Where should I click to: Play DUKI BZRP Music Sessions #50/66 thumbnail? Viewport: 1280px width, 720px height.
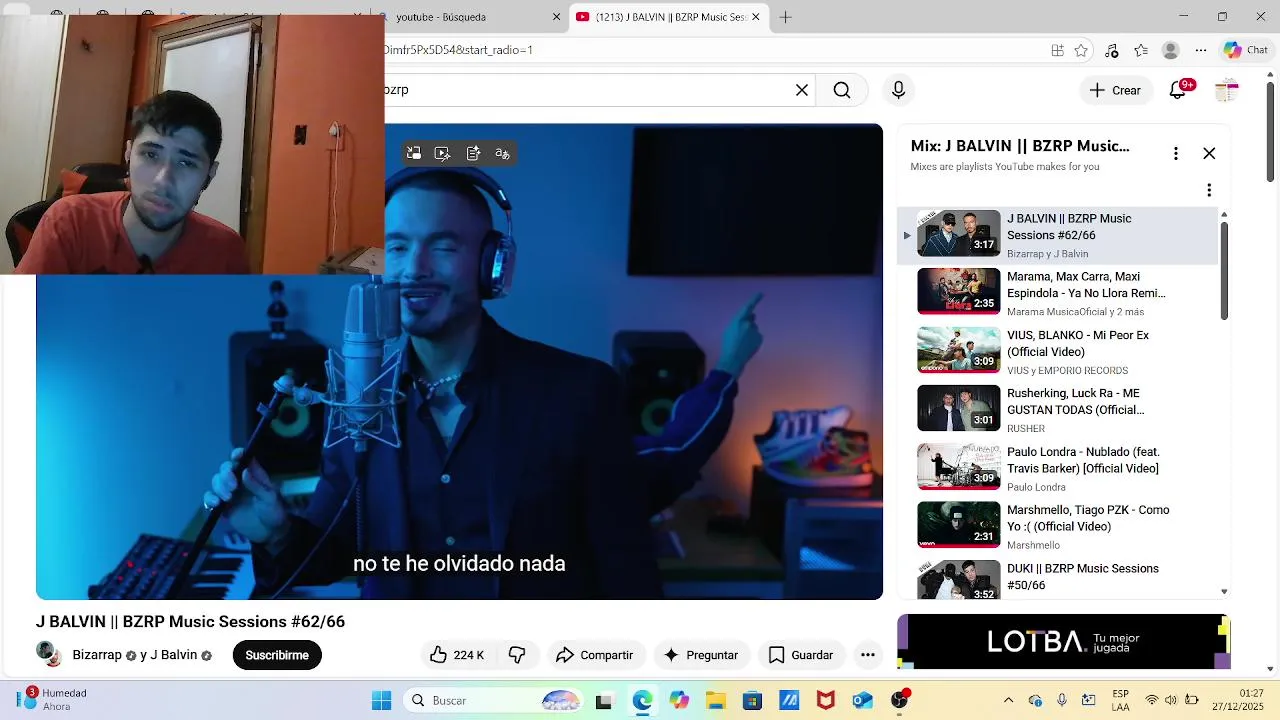pos(958,580)
